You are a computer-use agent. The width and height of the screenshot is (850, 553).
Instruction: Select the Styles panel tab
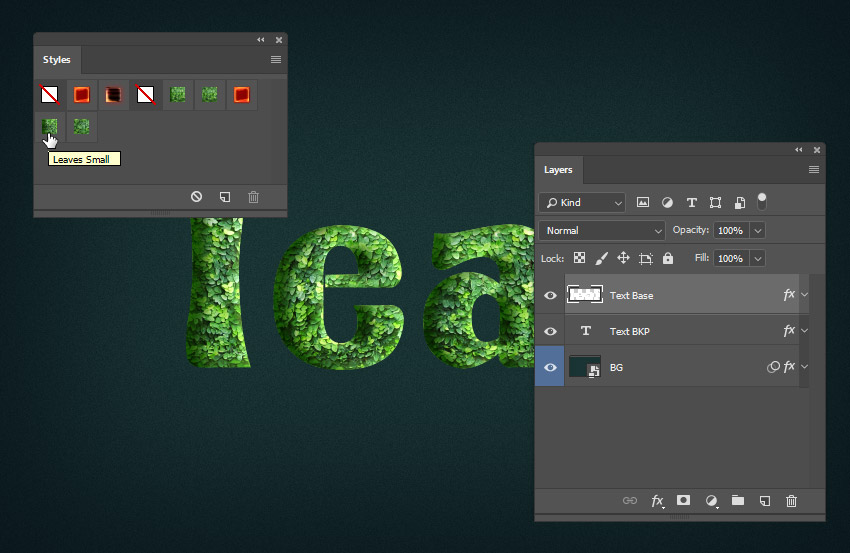[x=57, y=60]
